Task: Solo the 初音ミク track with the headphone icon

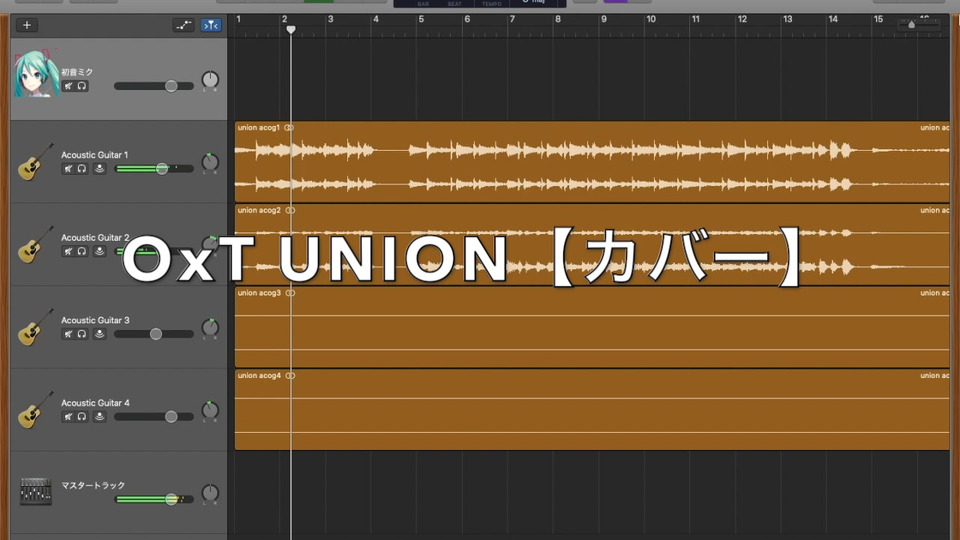Action: point(82,86)
